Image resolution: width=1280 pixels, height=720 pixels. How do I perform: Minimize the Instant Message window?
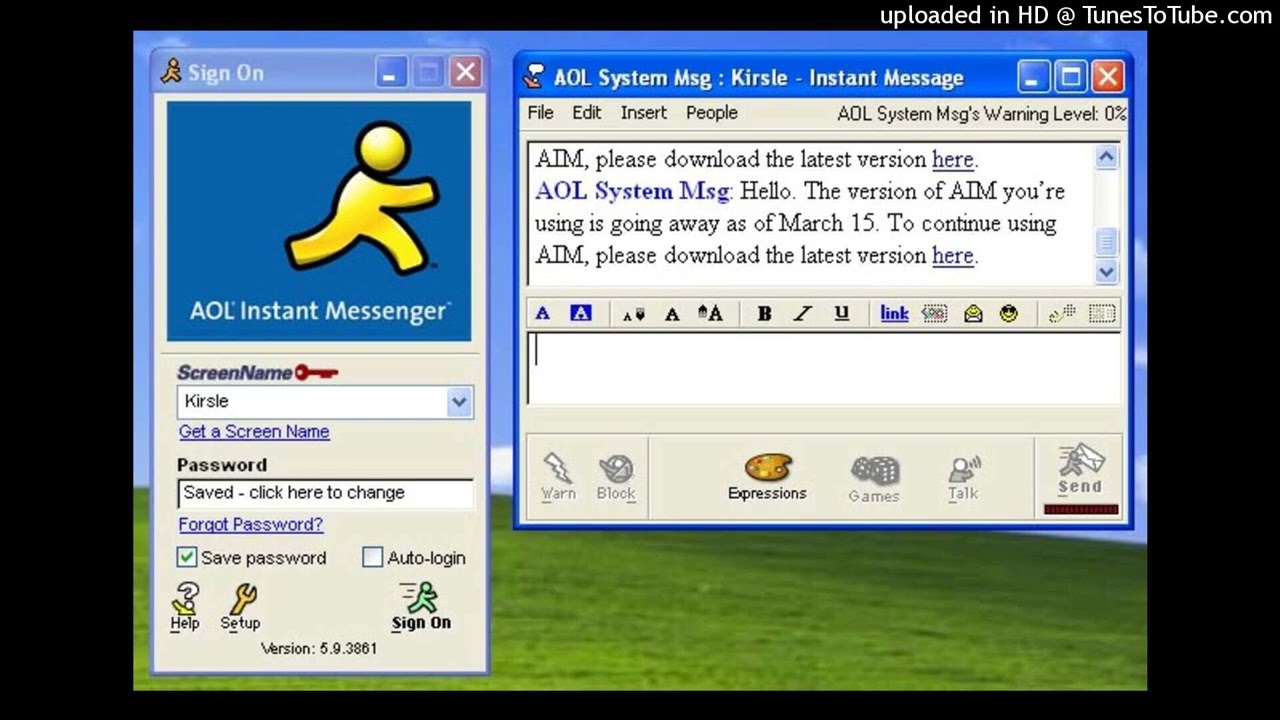(1033, 77)
